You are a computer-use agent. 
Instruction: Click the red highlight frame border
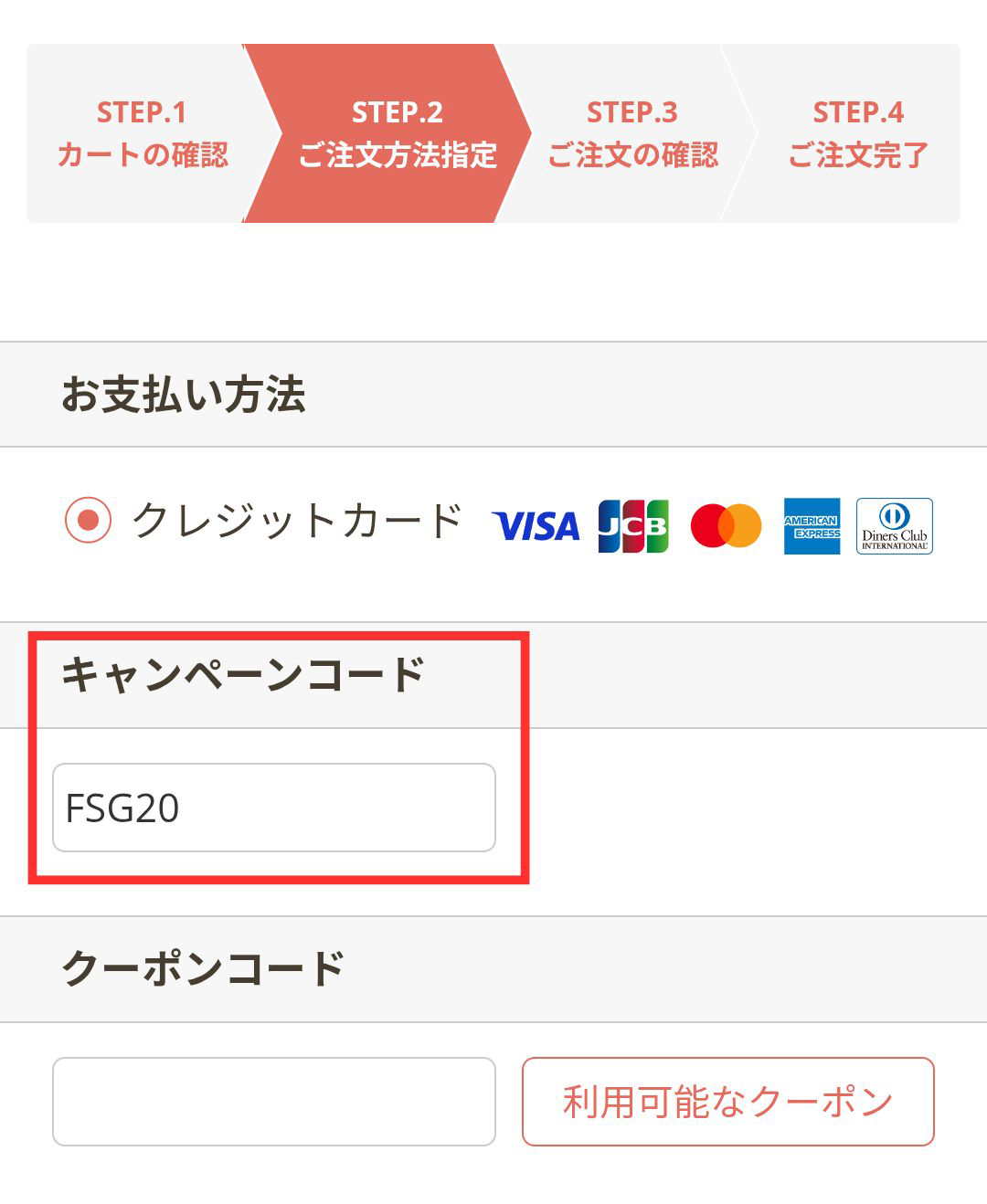coord(525,758)
